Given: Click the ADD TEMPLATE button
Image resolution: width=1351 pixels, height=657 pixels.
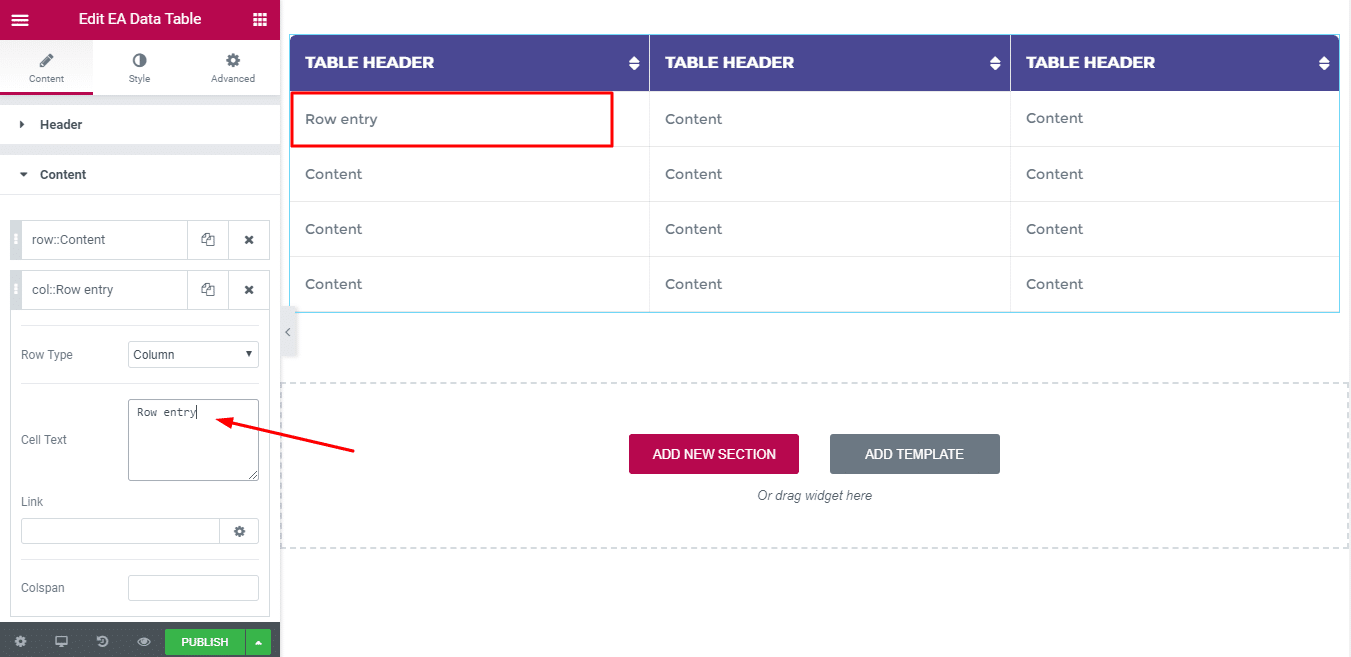Looking at the screenshot, I should coord(914,454).
